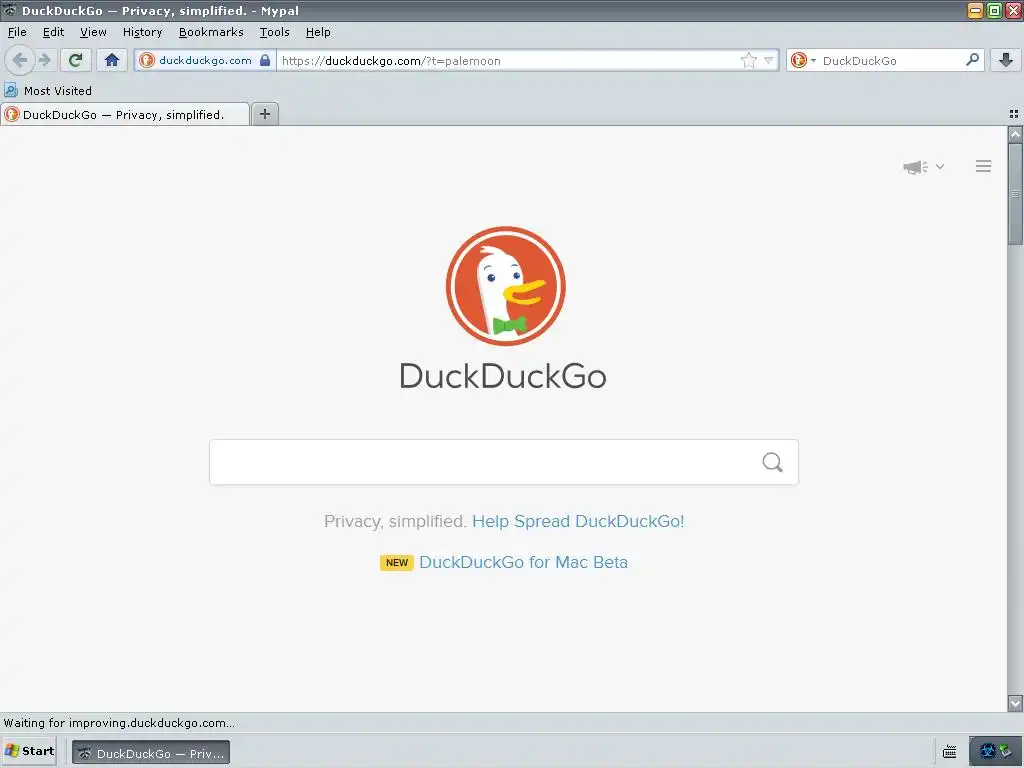Click the DuckDuckGo wordmark text

[503, 376]
